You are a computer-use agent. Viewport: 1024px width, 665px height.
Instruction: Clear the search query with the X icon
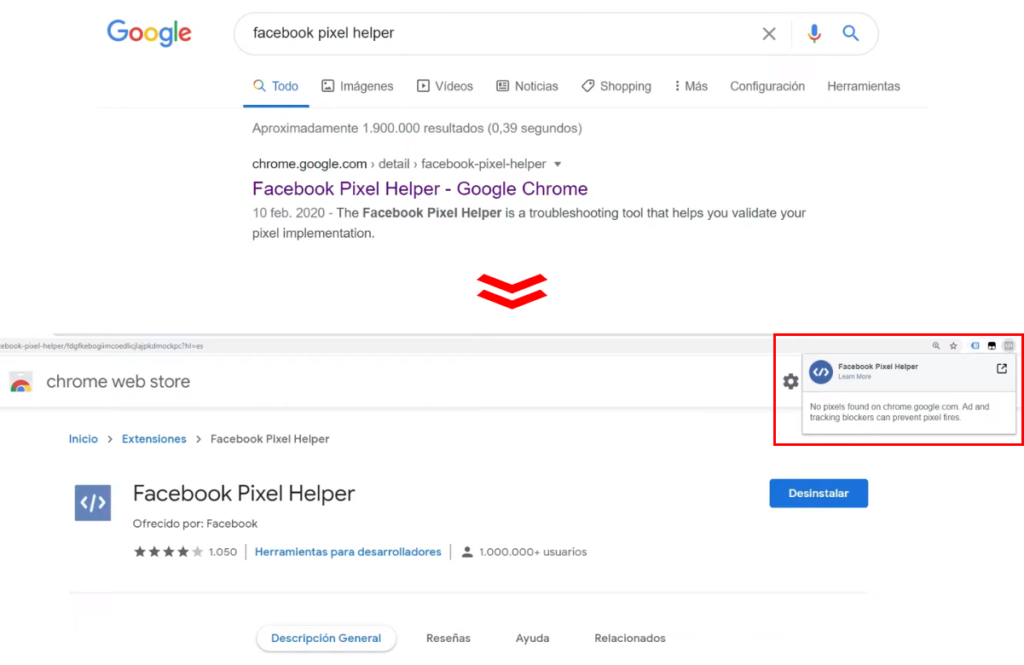pos(769,33)
